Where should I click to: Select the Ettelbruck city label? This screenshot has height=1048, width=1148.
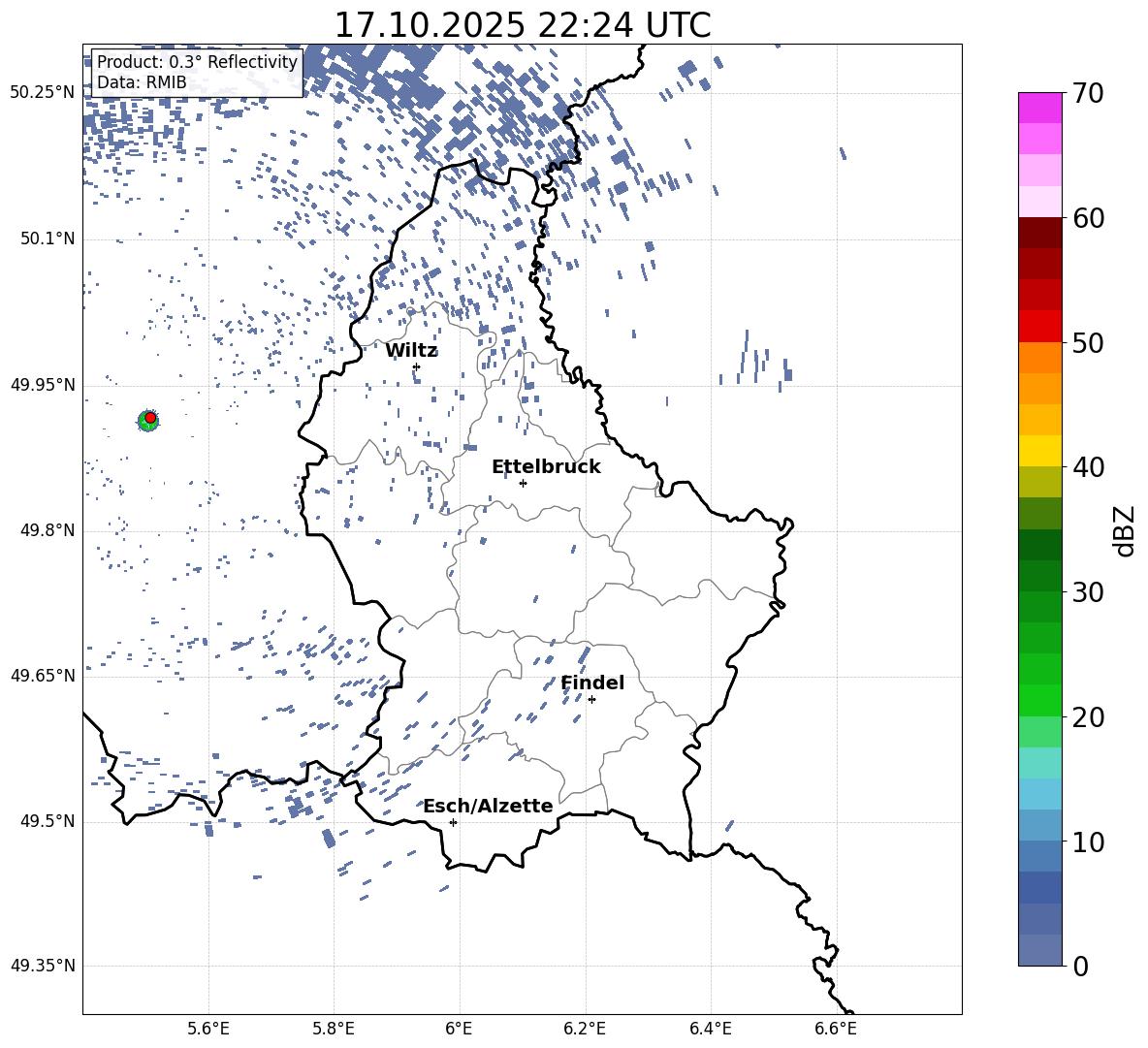(546, 467)
